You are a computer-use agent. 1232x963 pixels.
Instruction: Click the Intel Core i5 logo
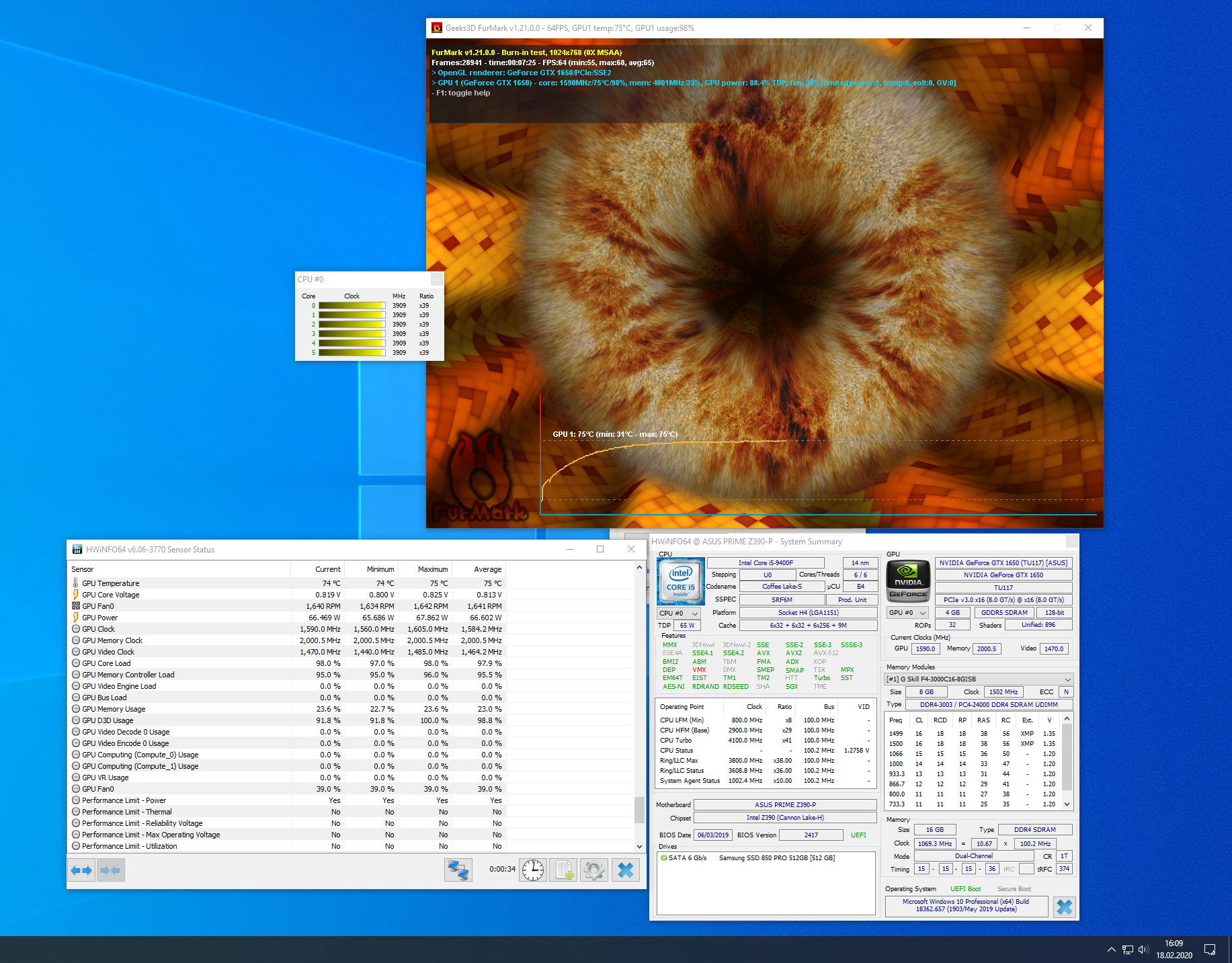coord(680,581)
